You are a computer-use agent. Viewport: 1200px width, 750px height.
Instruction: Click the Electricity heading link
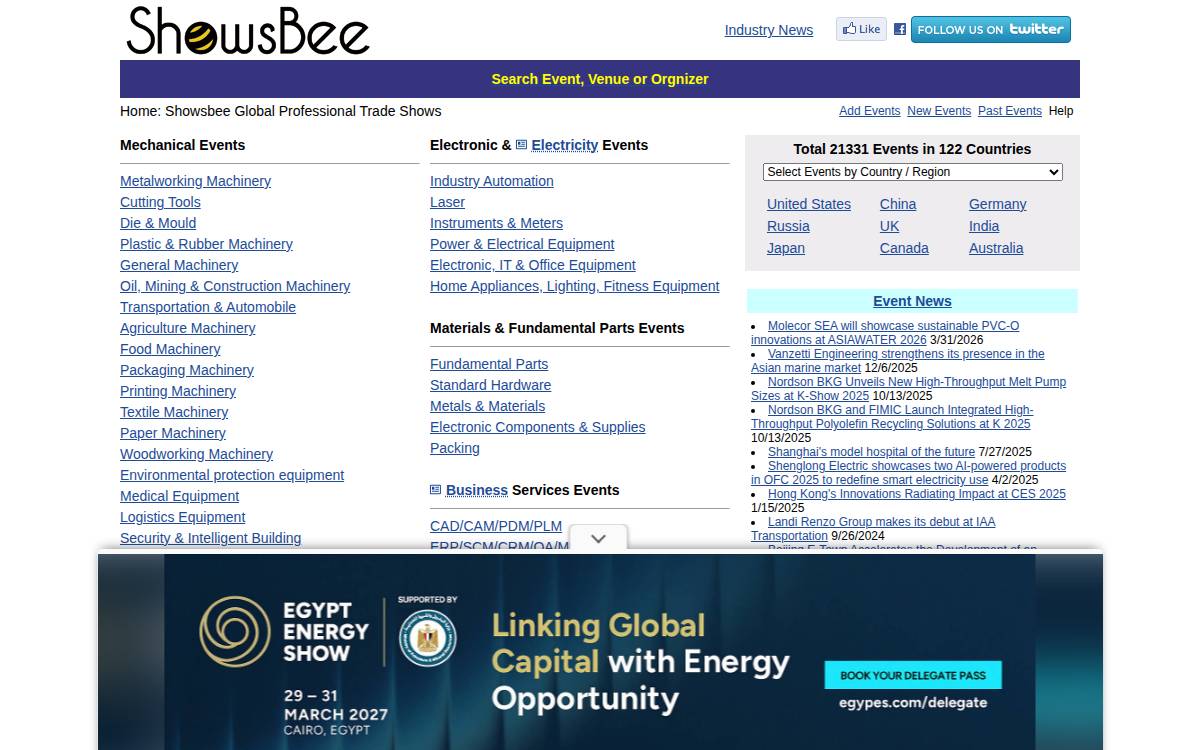[x=564, y=145]
